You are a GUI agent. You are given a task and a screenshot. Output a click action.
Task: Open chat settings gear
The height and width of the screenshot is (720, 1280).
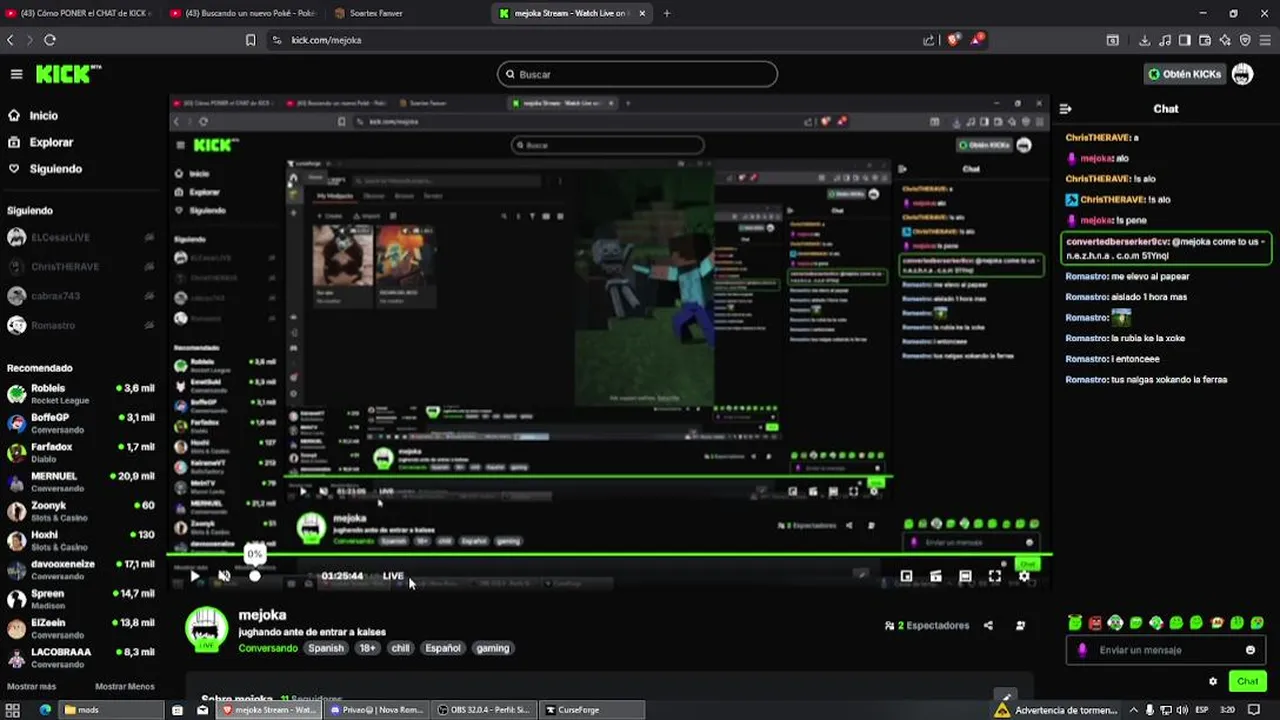point(1213,682)
